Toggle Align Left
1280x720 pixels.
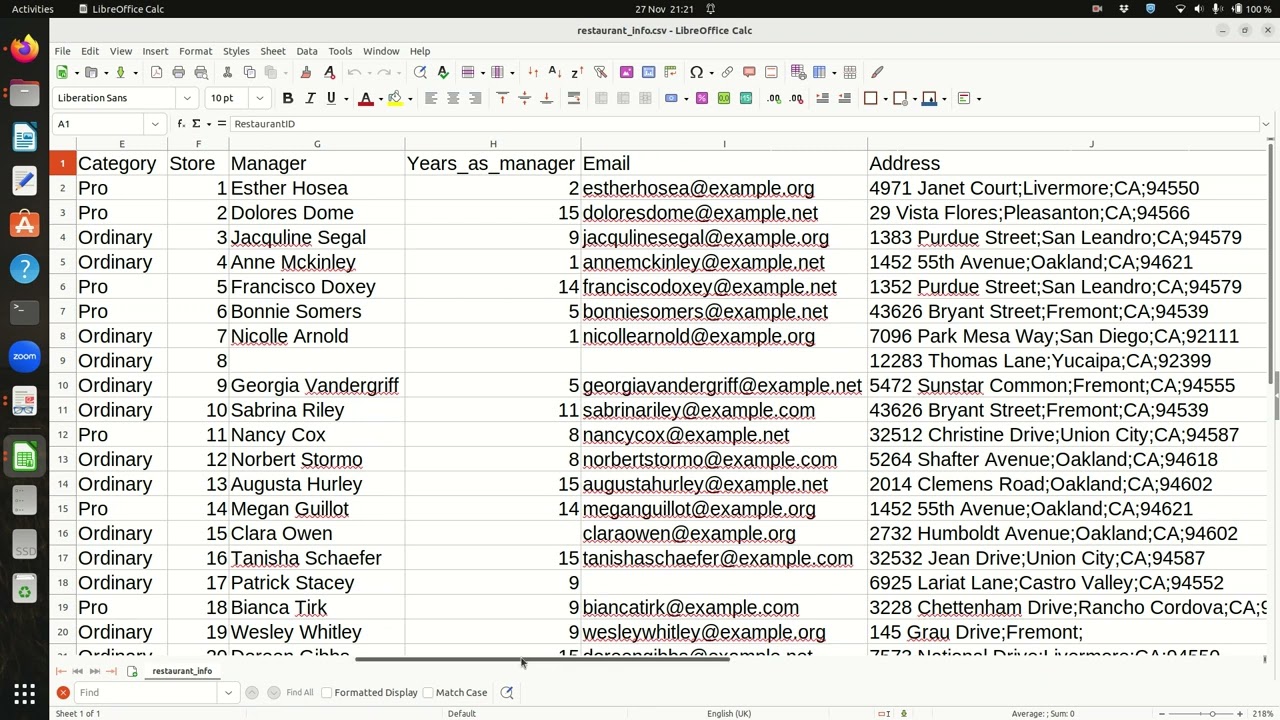pyautogui.click(x=431, y=98)
